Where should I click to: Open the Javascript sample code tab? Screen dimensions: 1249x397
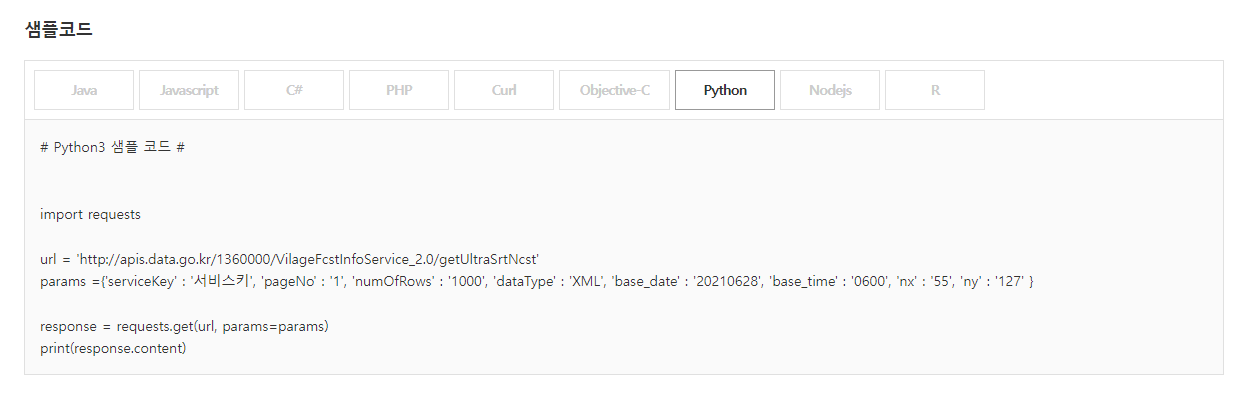tap(189, 90)
